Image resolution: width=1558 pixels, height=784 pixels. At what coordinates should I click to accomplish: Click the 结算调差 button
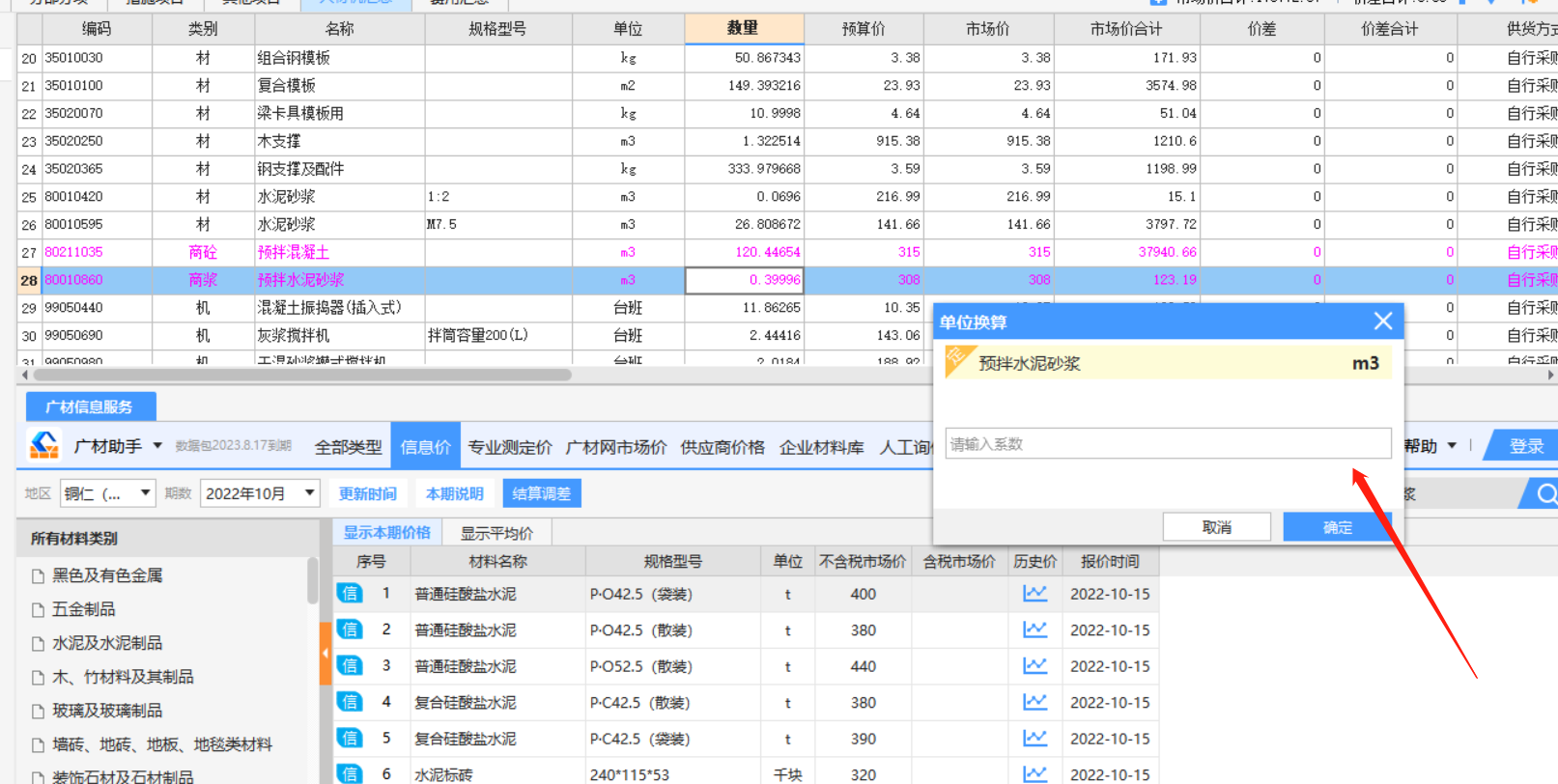(x=542, y=493)
